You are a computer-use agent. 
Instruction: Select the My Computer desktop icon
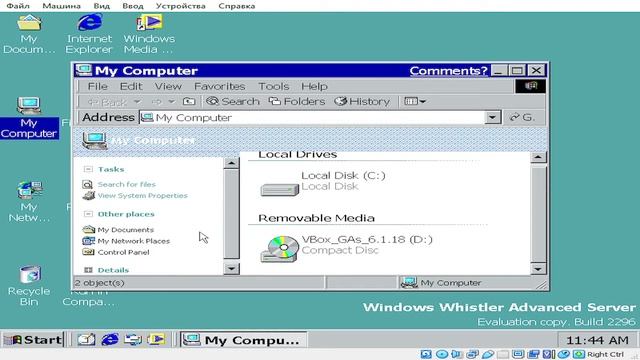pyautogui.click(x=29, y=118)
